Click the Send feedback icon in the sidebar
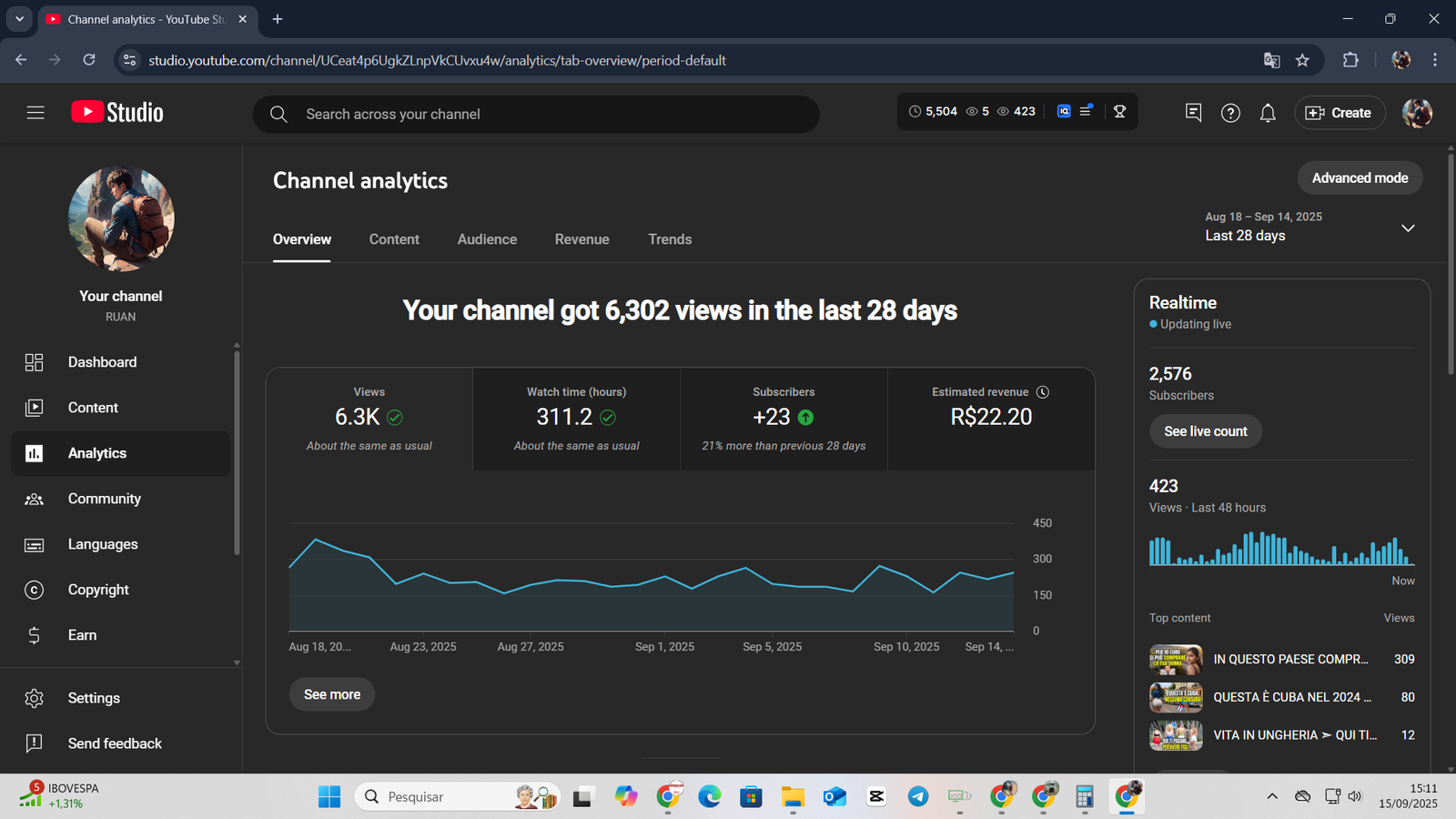1456x819 pixels. click(34, 743)
